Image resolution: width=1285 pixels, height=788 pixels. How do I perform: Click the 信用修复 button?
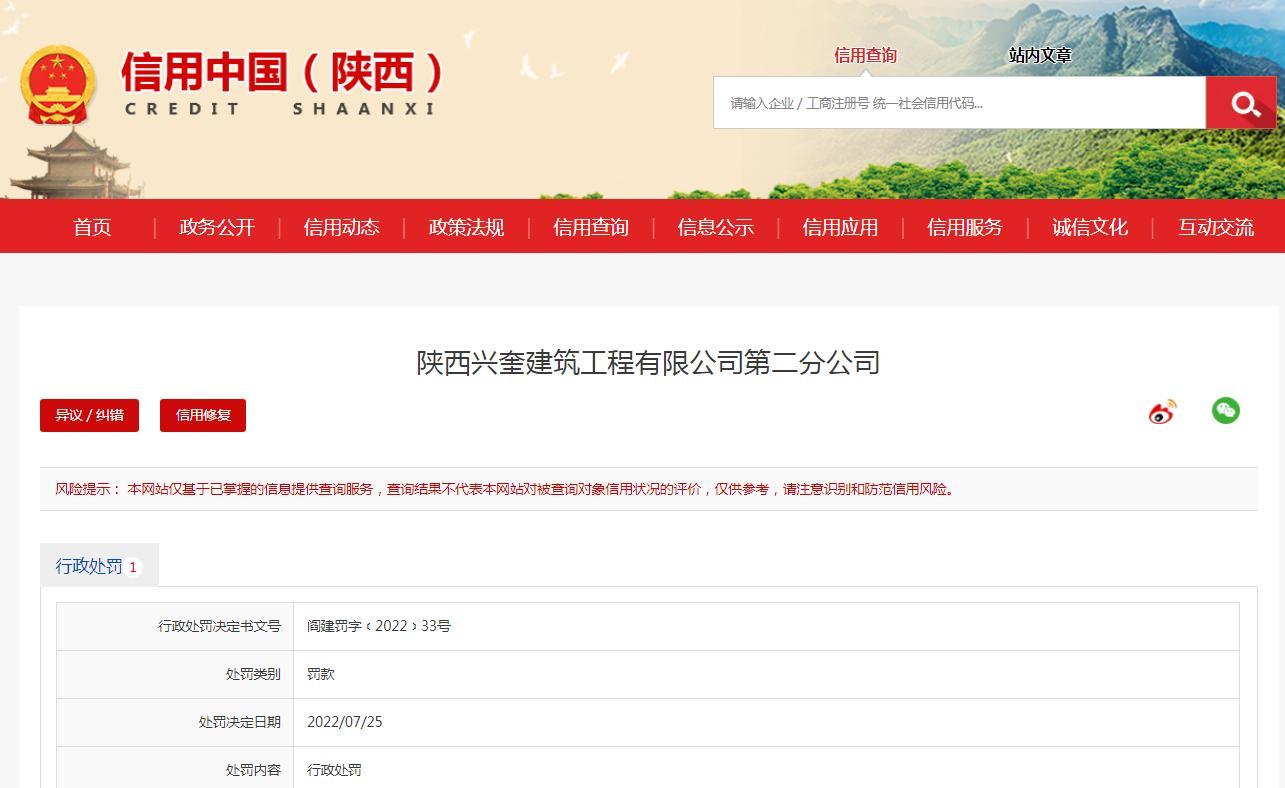203,415
